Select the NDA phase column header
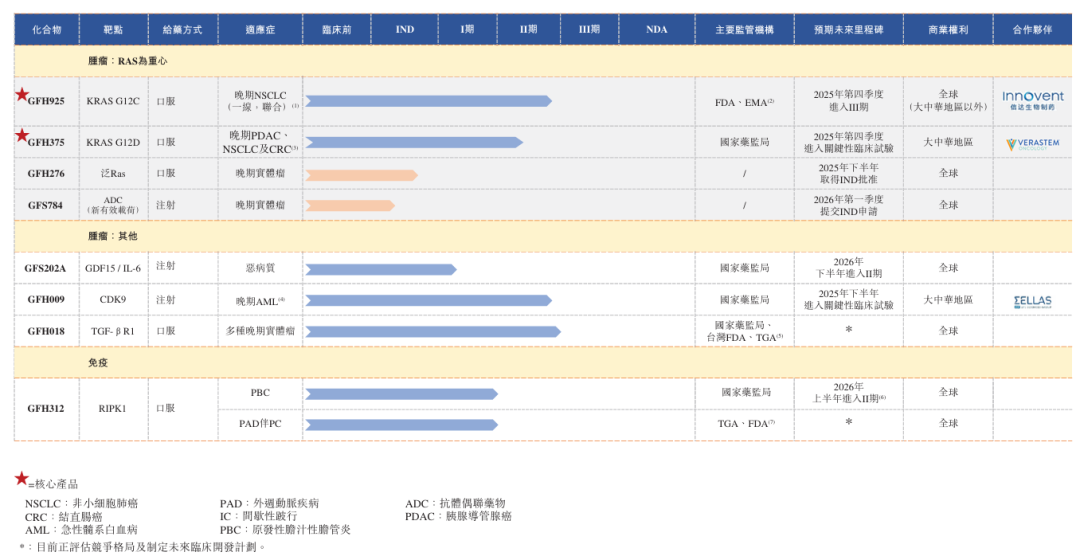 [656, 30]
